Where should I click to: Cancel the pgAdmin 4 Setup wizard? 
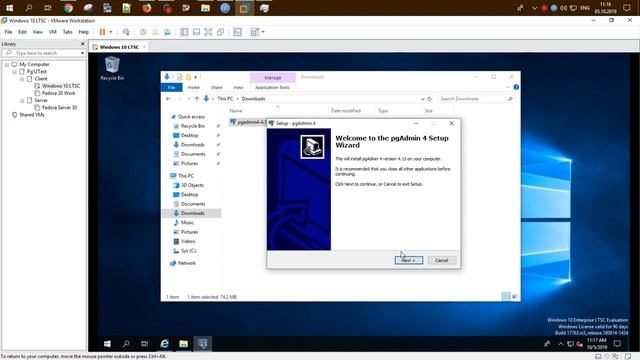(x=442, y=260)
